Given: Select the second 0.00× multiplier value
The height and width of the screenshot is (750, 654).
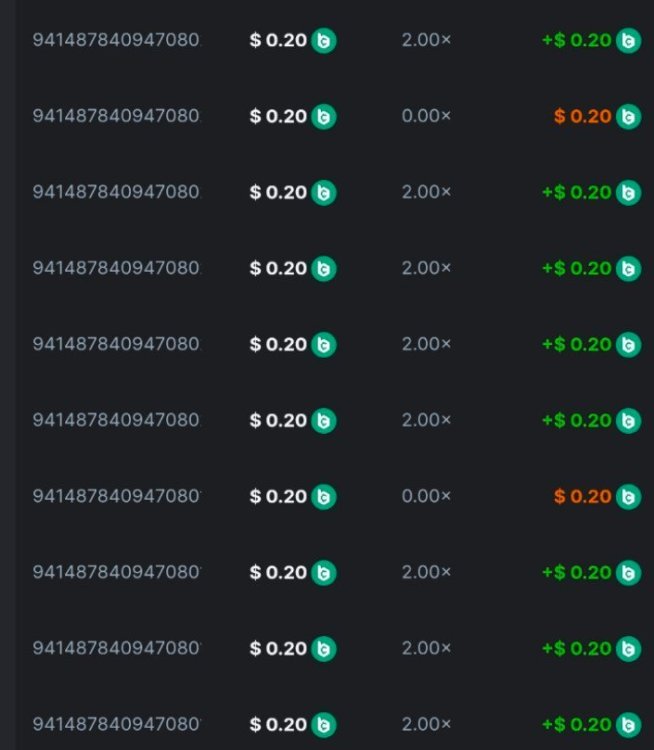Looking at the screenshot, I should point(426,497).
